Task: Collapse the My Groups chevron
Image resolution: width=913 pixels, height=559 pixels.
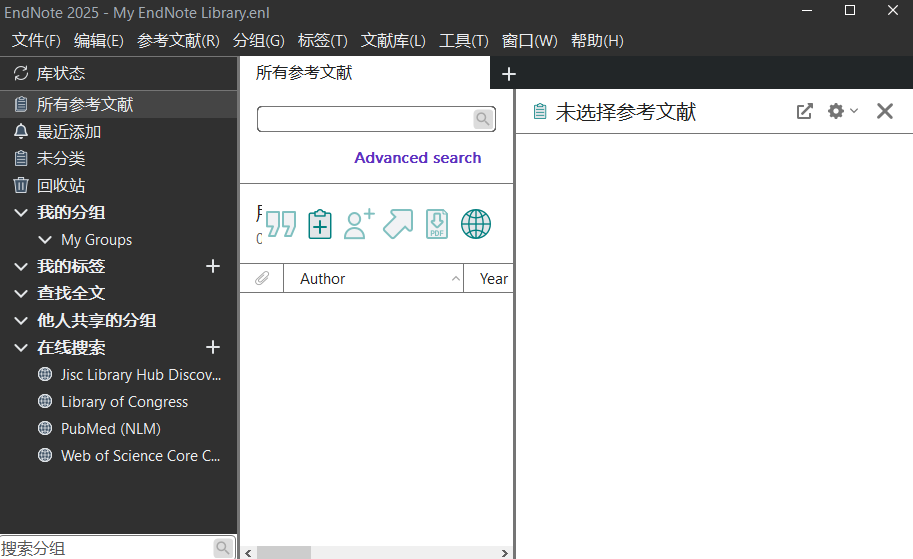Action: (x=45, y=239)
